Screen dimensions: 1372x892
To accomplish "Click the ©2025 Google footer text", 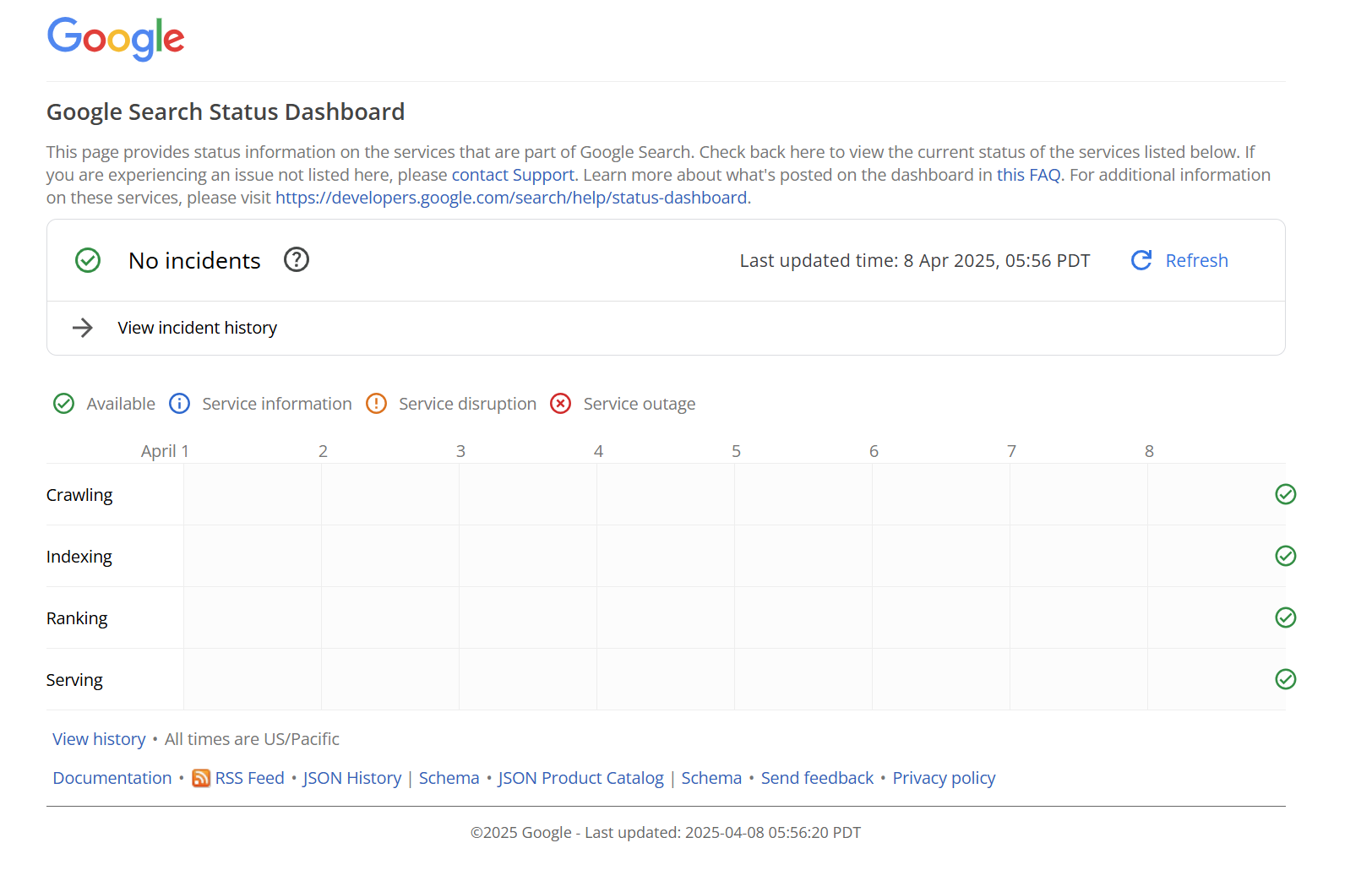I will tap(666, 832).
